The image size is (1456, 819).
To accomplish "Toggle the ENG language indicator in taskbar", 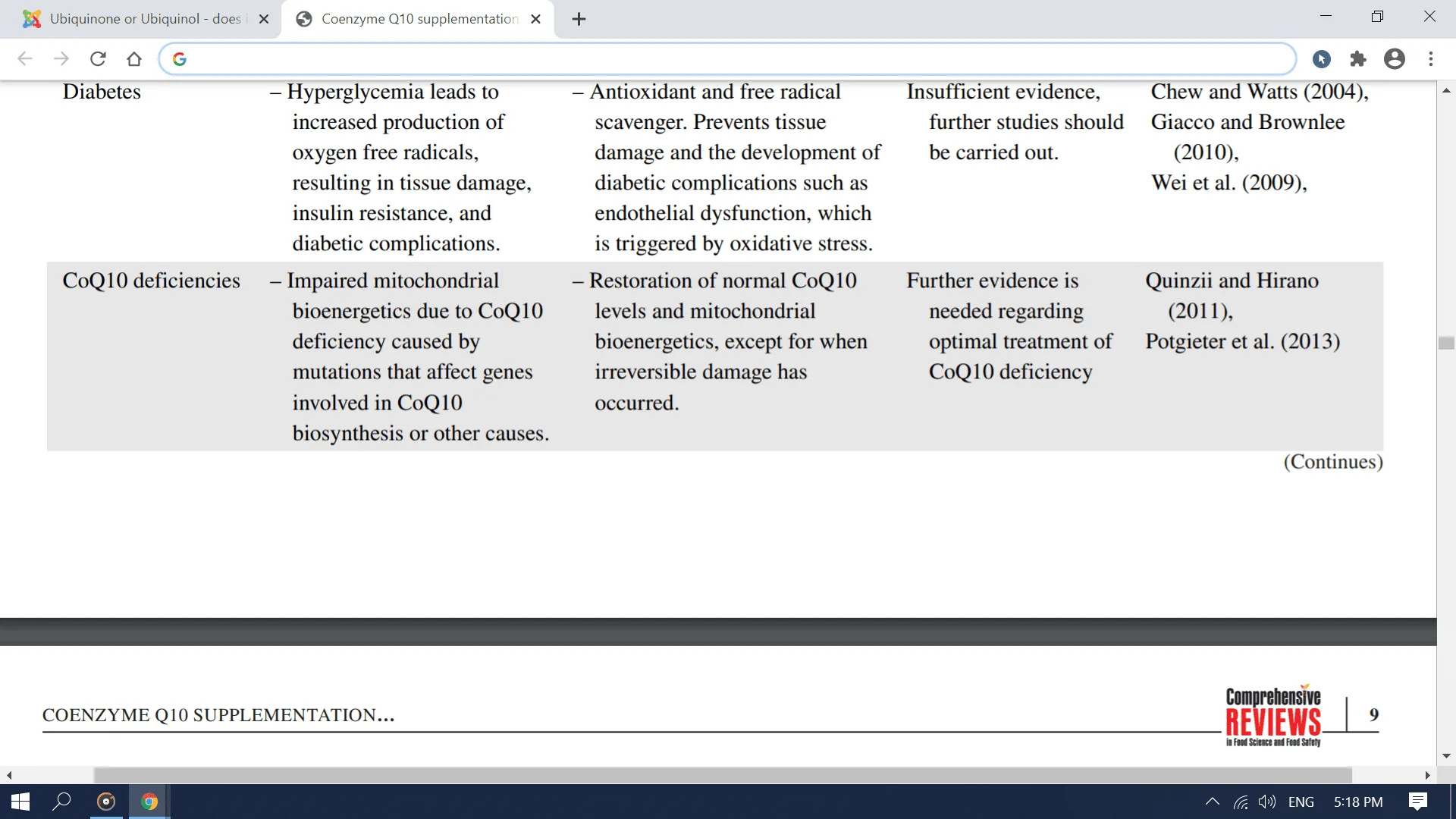I will [x=1302, y=801].
